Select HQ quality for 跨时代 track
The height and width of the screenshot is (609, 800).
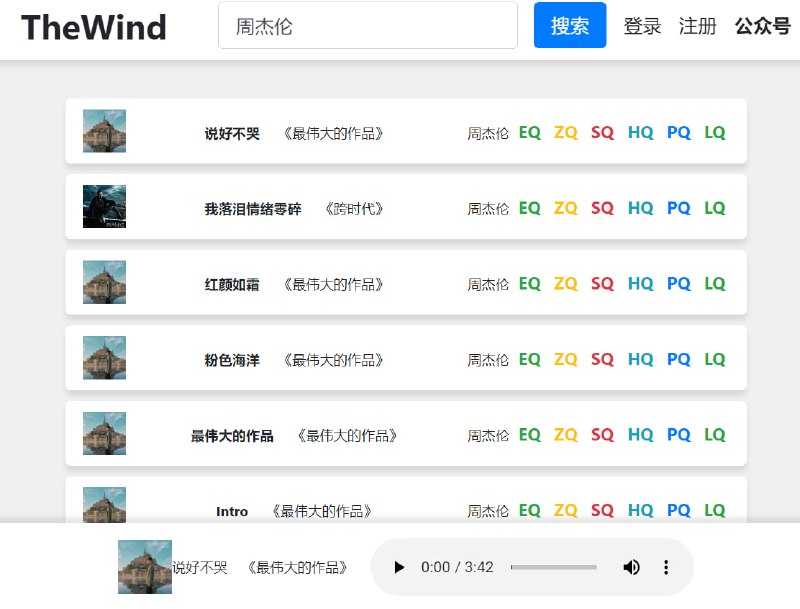pos(640,207)
